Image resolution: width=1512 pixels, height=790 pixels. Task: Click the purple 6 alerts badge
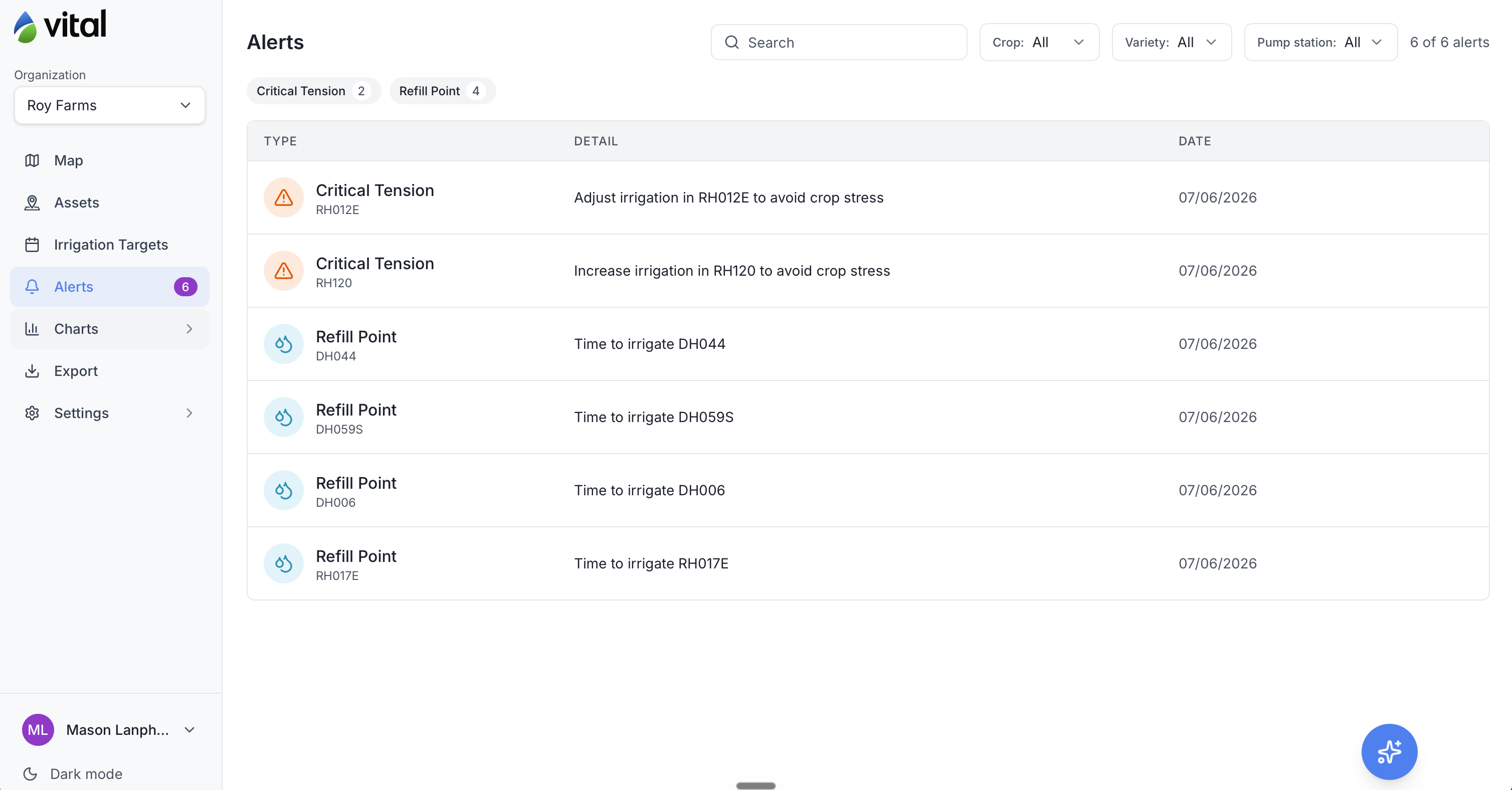(x=185, y=287)
